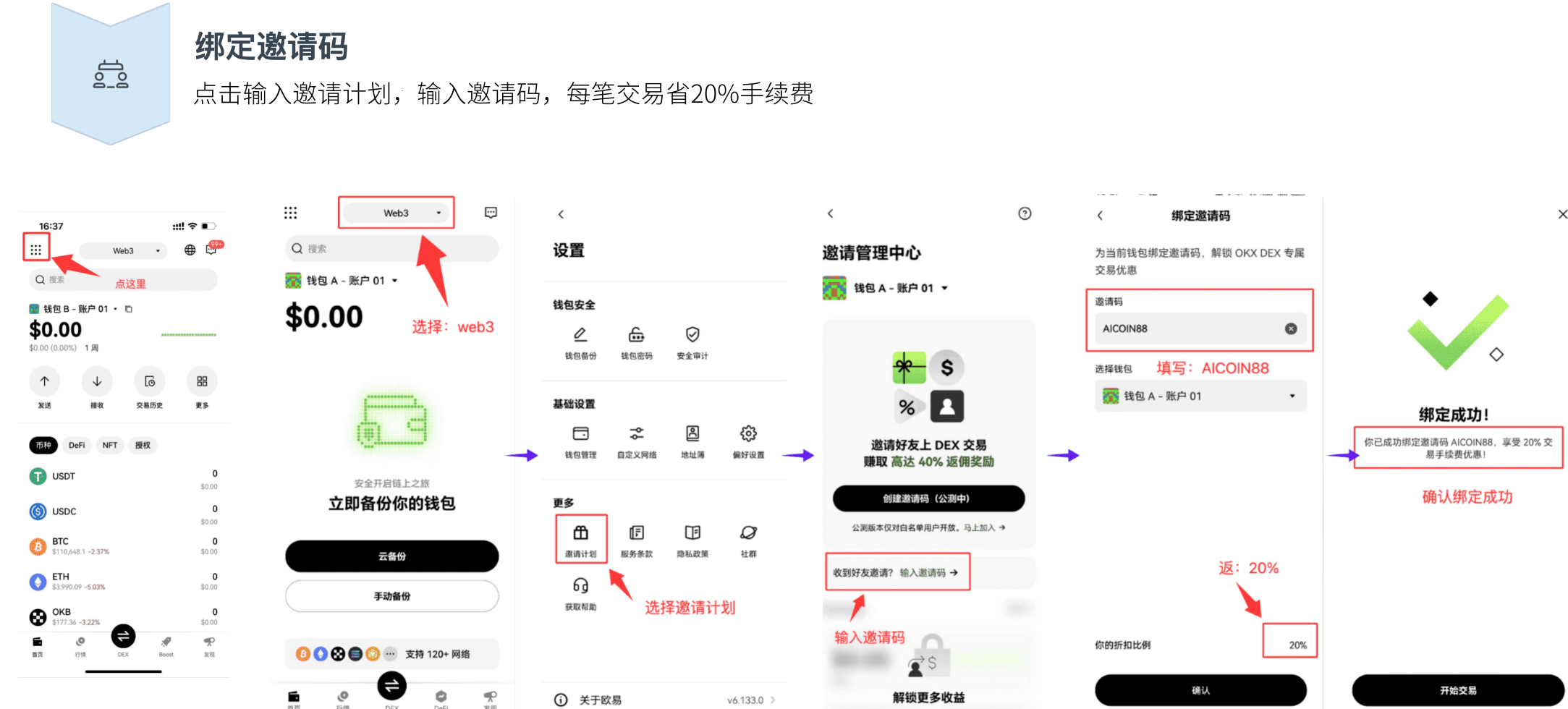Click the 邀请码 input field
1568x709 pixels.
point(1200,328)
